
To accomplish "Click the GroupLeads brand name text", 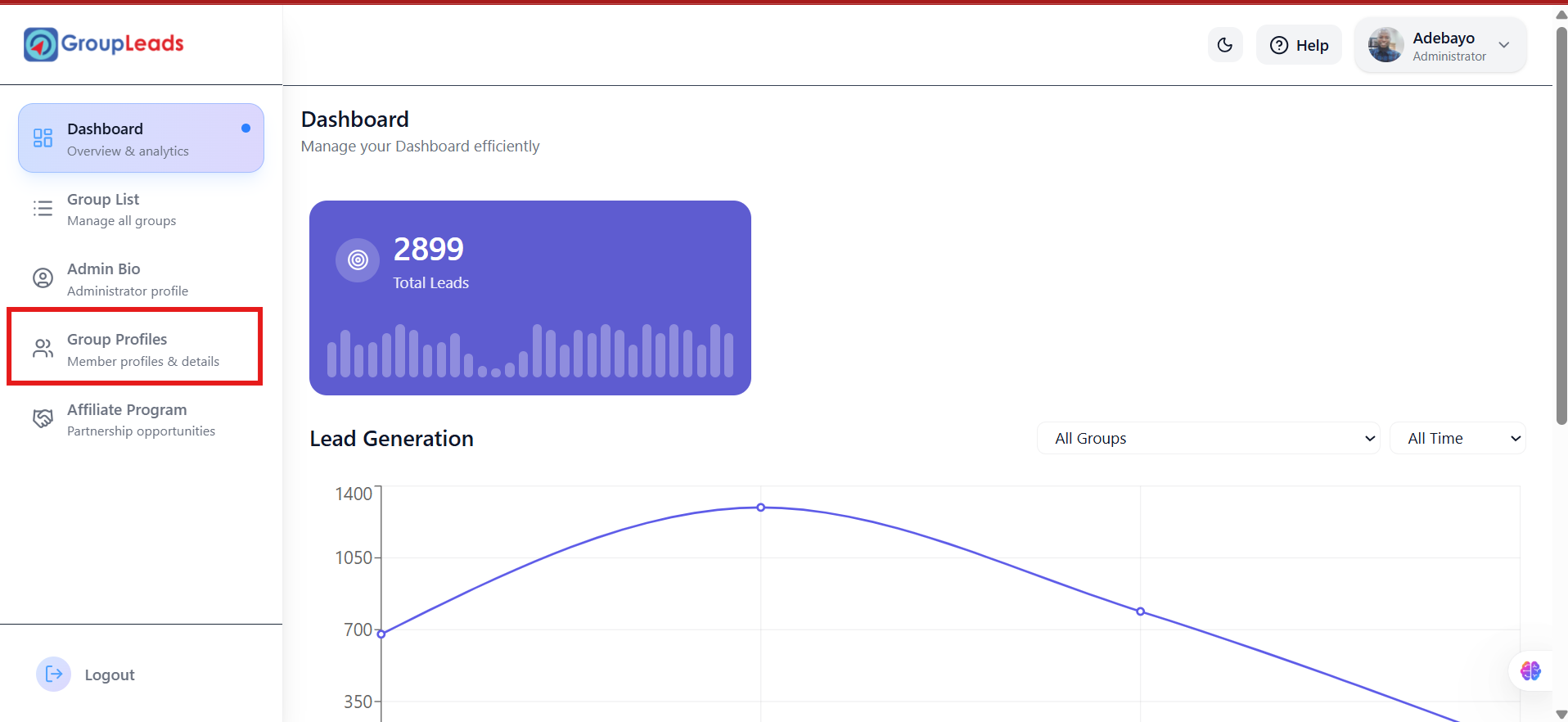I will tap(123, 43).
